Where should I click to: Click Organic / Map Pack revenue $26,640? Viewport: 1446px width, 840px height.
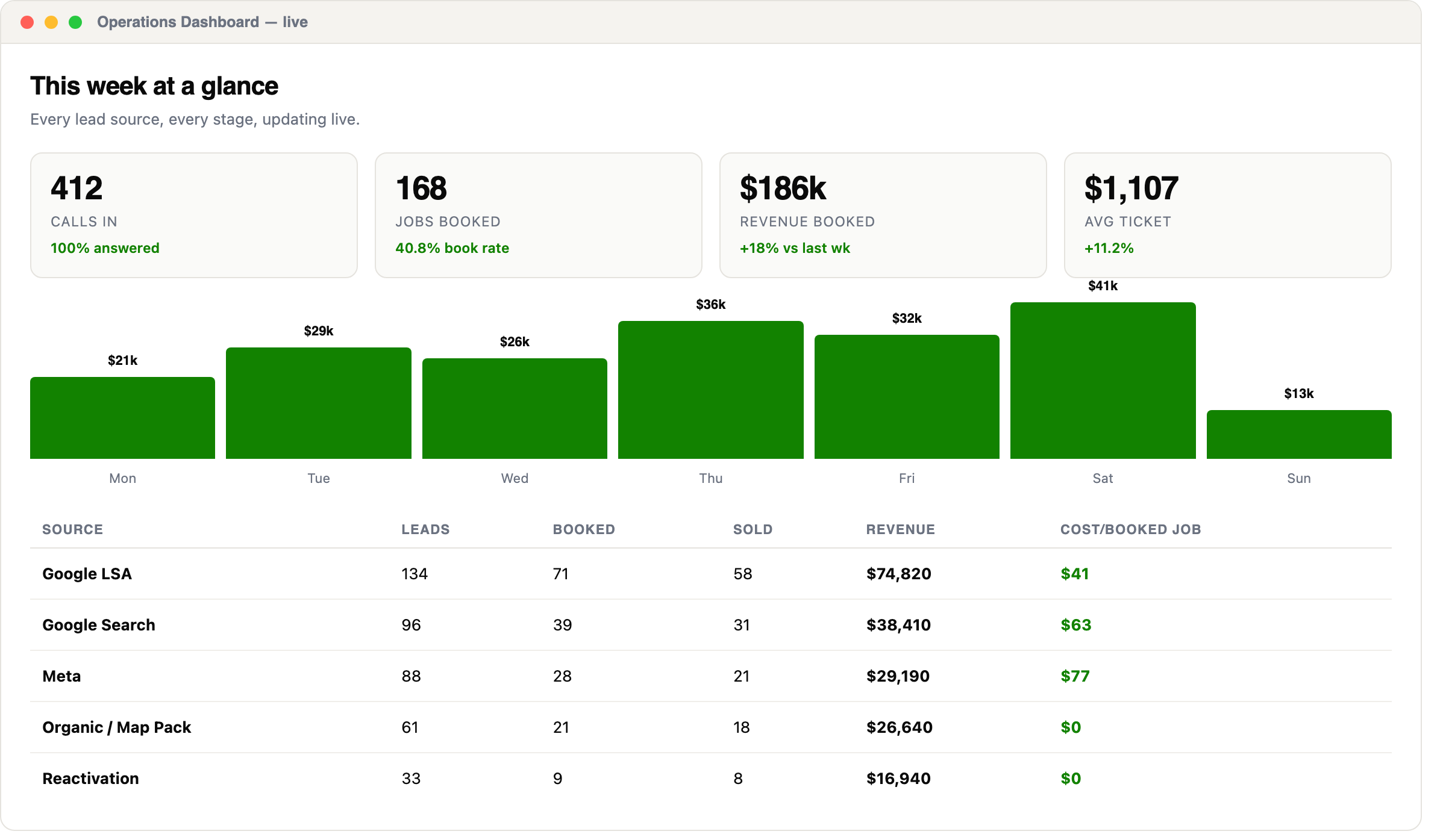point(899,727)
